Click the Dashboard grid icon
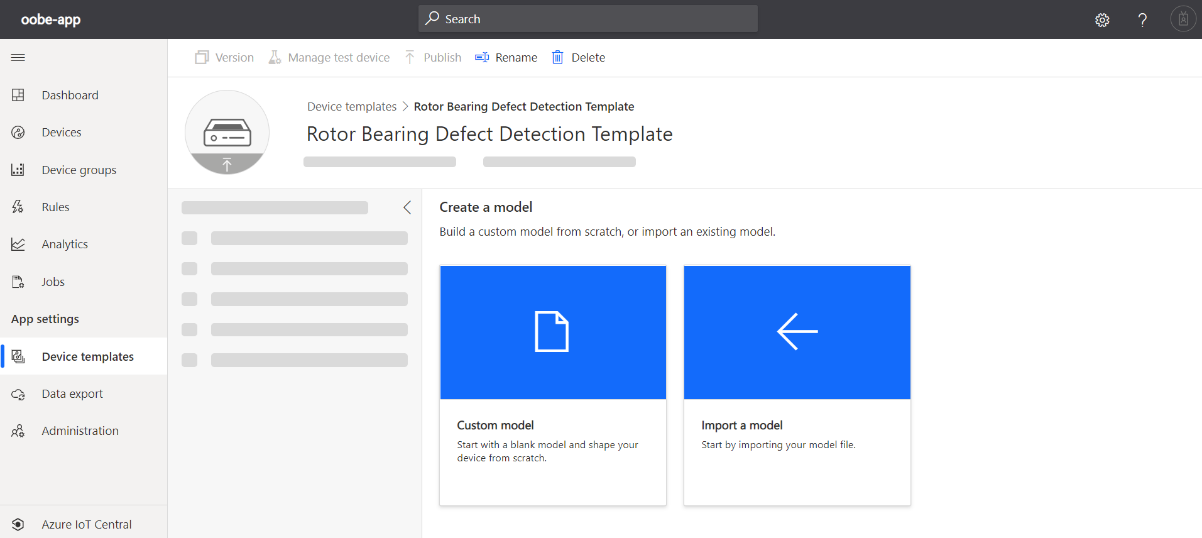This screenshot has width=1202, height=538. click(x=18, y=95)
